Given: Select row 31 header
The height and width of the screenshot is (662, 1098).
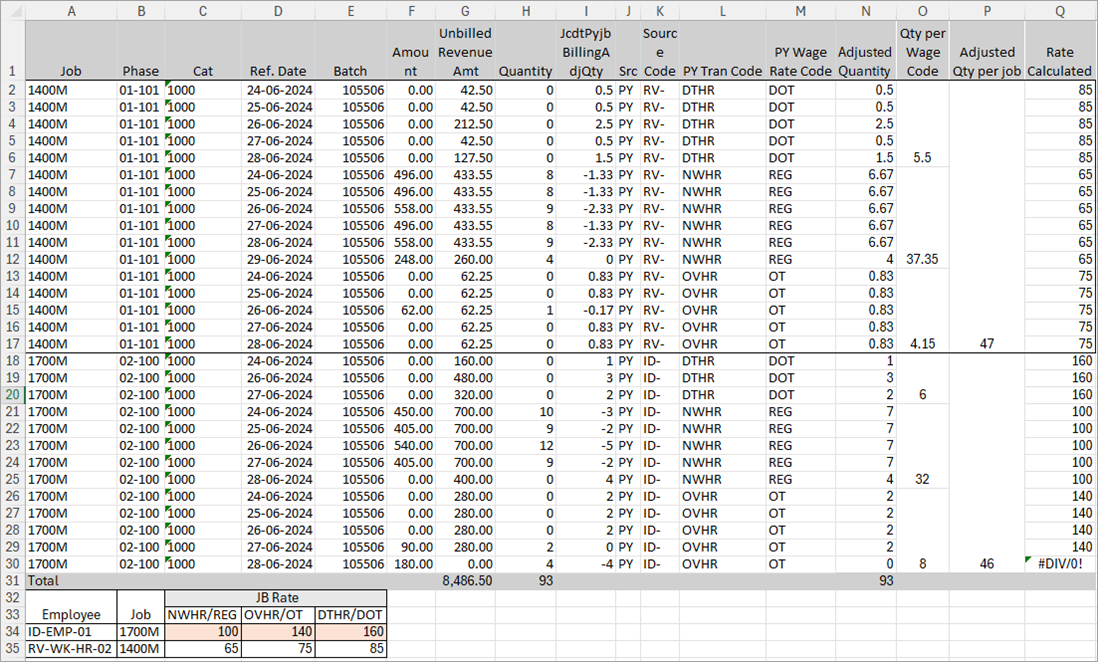Looking at the screenshot, I should (x=13, y=581).
